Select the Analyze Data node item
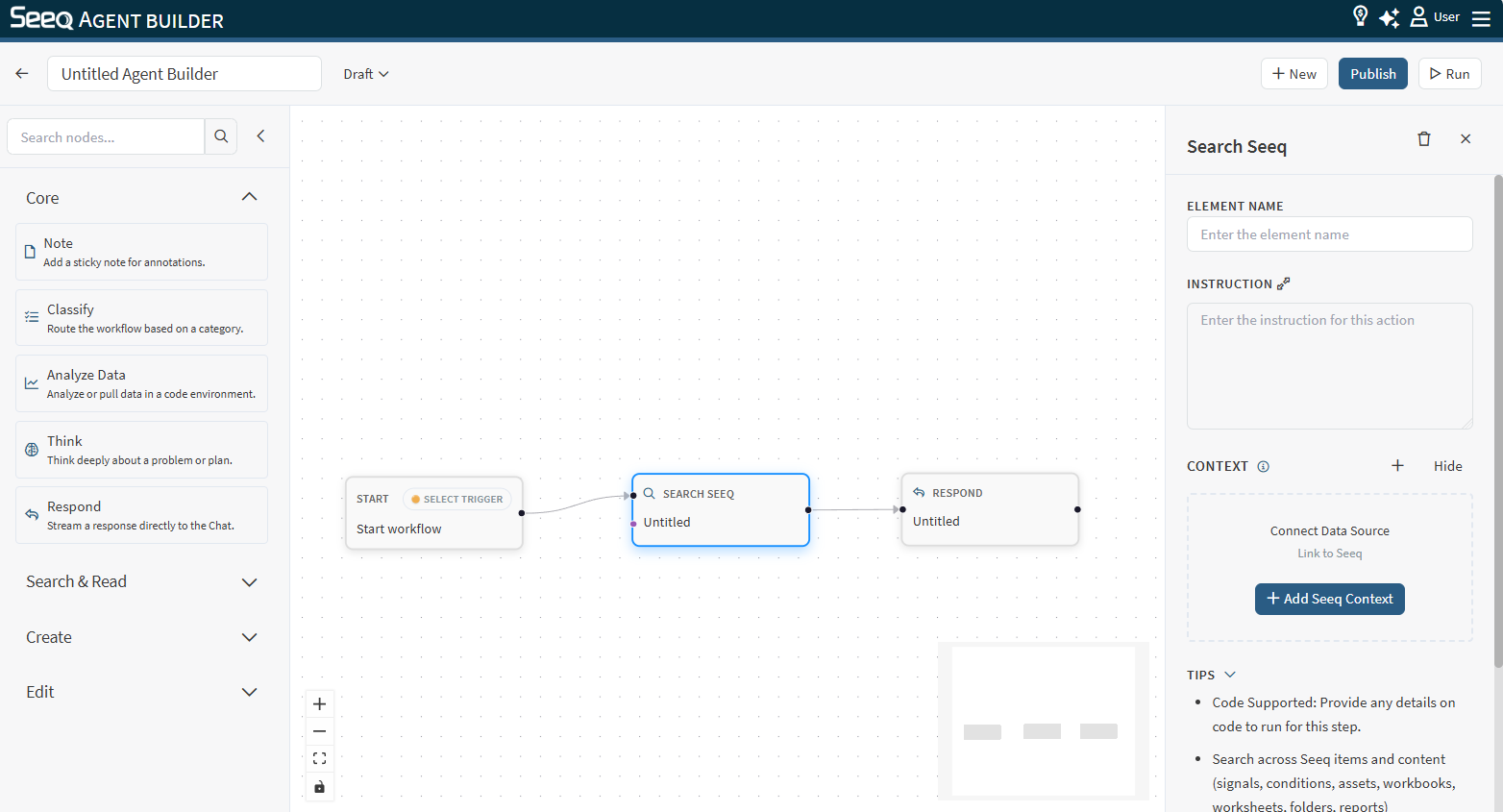 [142, 383]
